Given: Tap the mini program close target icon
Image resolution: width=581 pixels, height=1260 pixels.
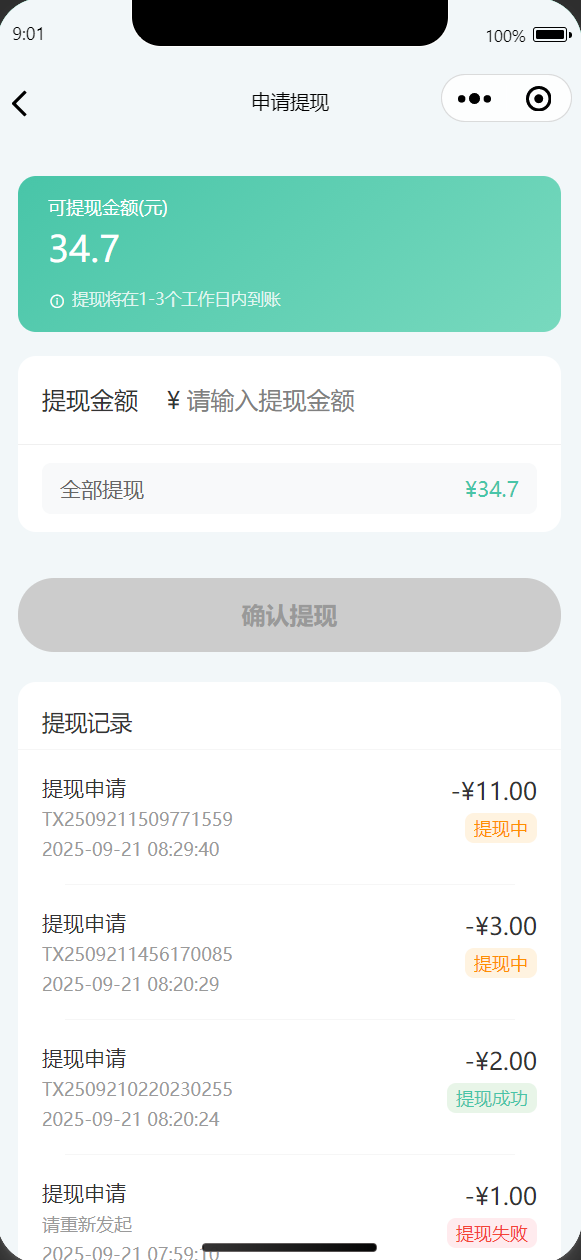Looking at the screenshot, I should pos(538,99).
